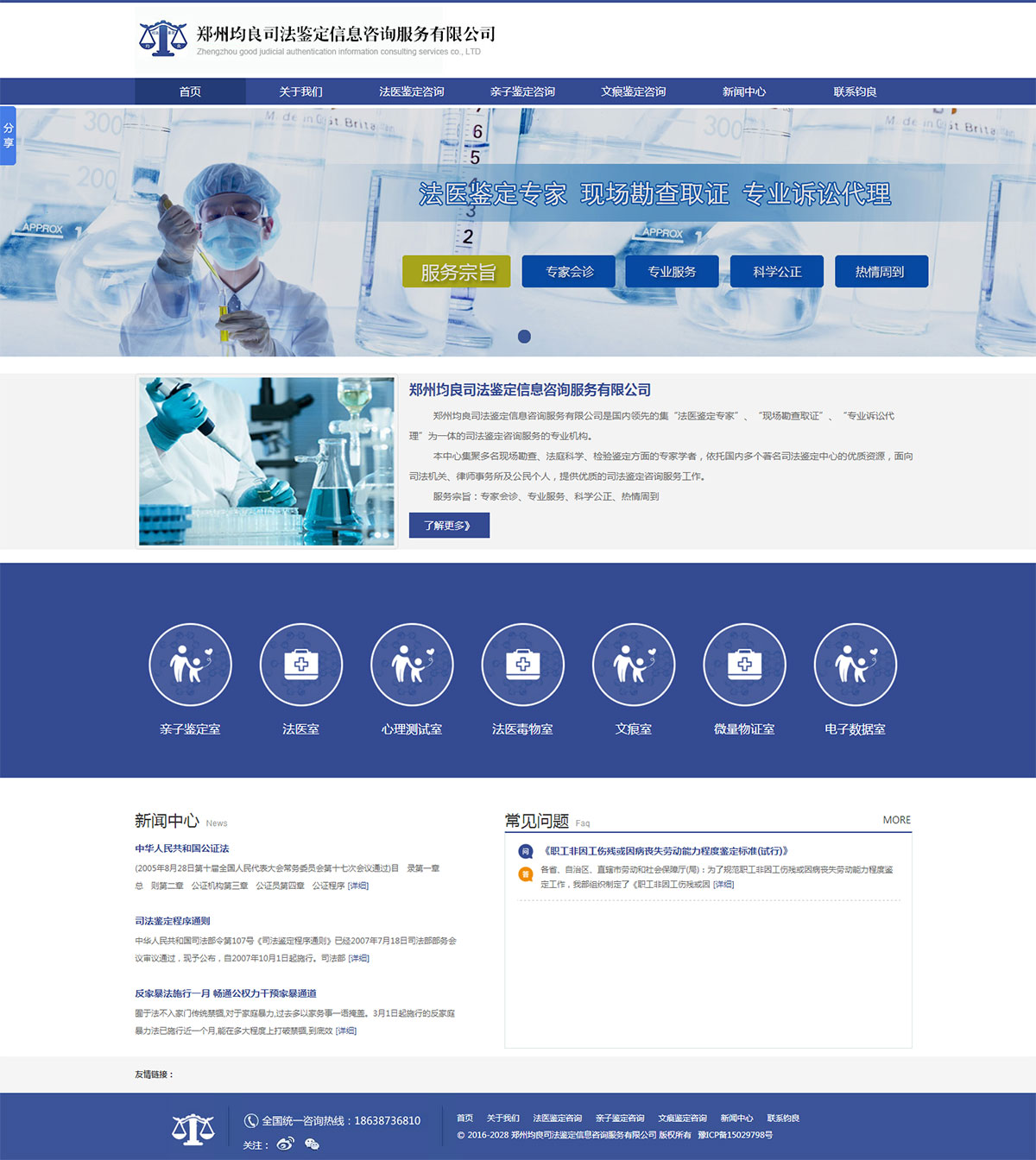Click the laboratory pipette thumbnail image
Screen dimensions: 1036x1160
267,461
